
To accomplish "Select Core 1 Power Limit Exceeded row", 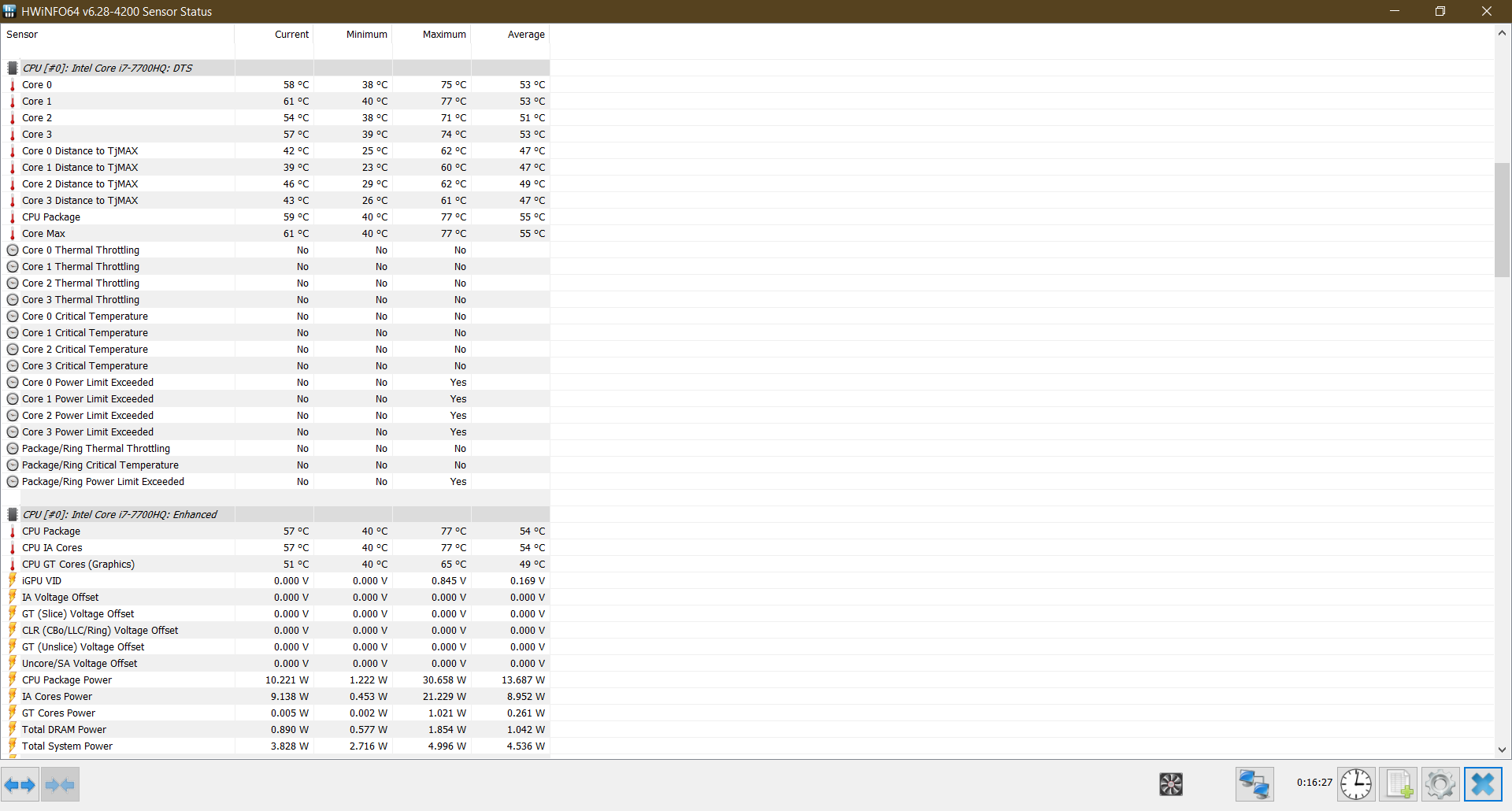I will coord(276,399).
